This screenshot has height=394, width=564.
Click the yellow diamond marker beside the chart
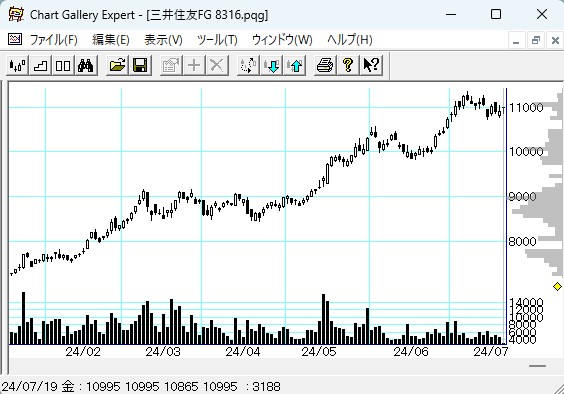coord(557,286)
